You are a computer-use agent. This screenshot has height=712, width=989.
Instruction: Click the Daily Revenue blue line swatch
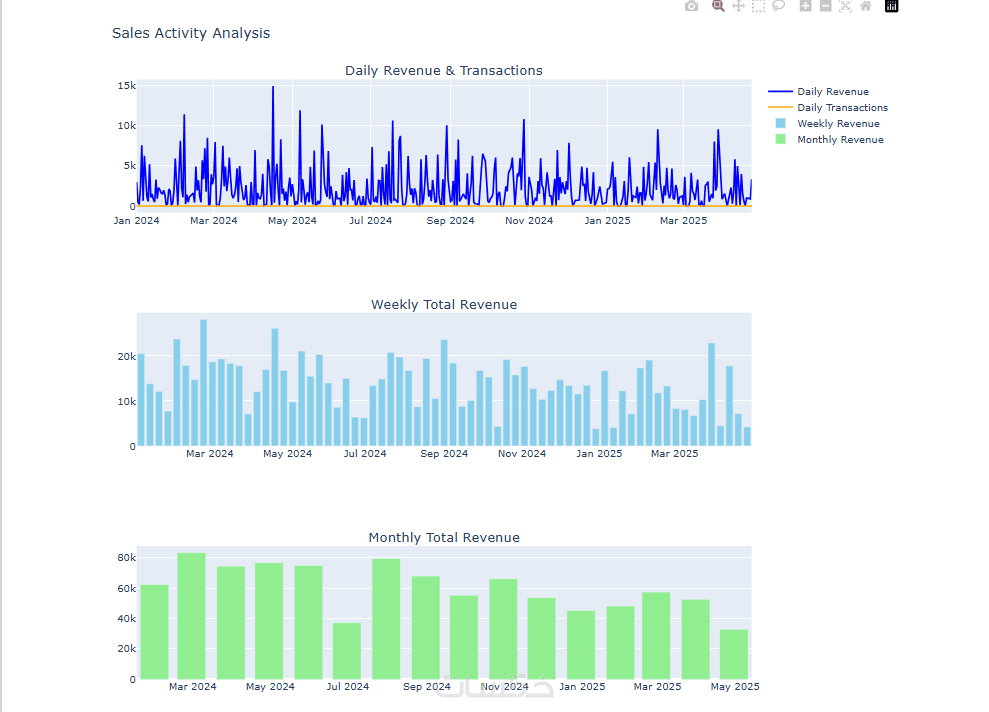780,91
